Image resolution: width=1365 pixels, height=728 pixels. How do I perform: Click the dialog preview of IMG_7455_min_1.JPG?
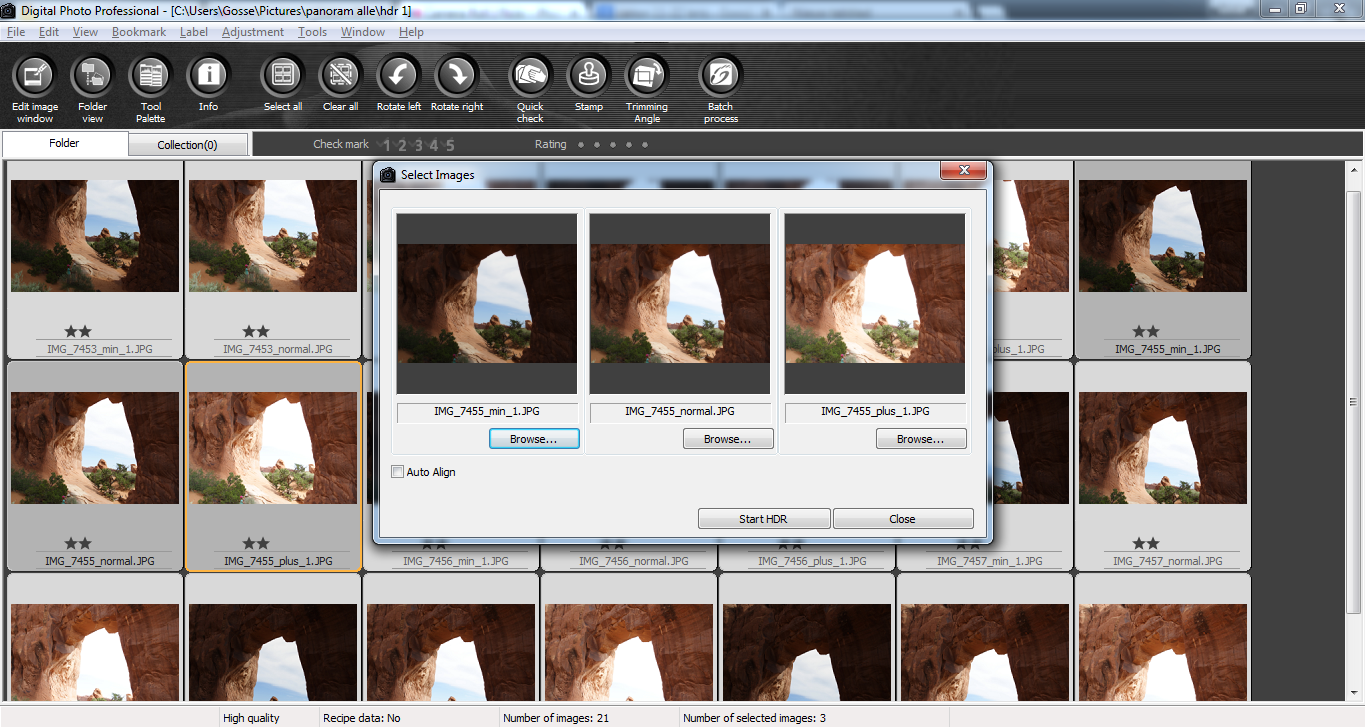tap(487, 304)
